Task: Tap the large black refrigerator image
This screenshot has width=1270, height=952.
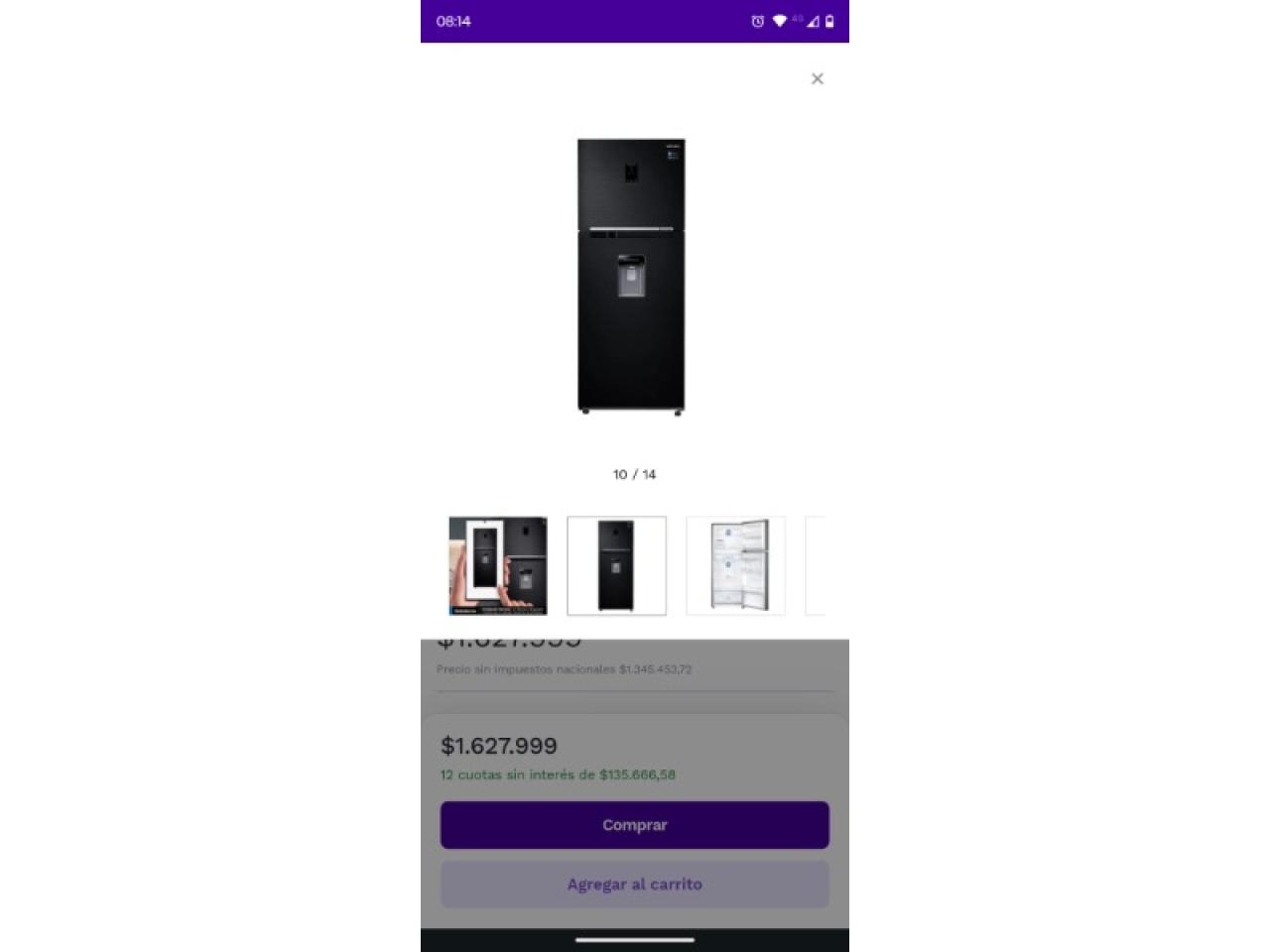Action: [x=632, y=277]
